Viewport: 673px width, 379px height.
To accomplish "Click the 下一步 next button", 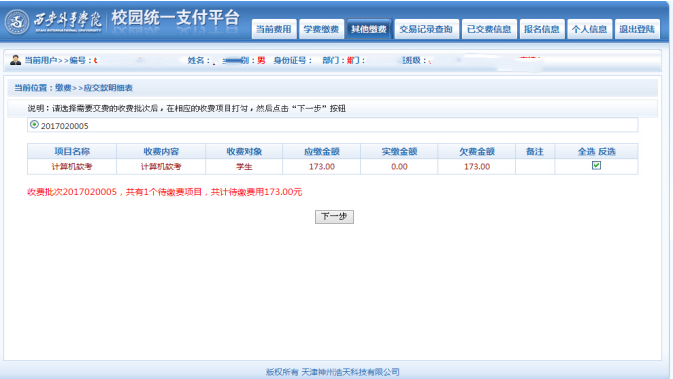I will point(334,216).
